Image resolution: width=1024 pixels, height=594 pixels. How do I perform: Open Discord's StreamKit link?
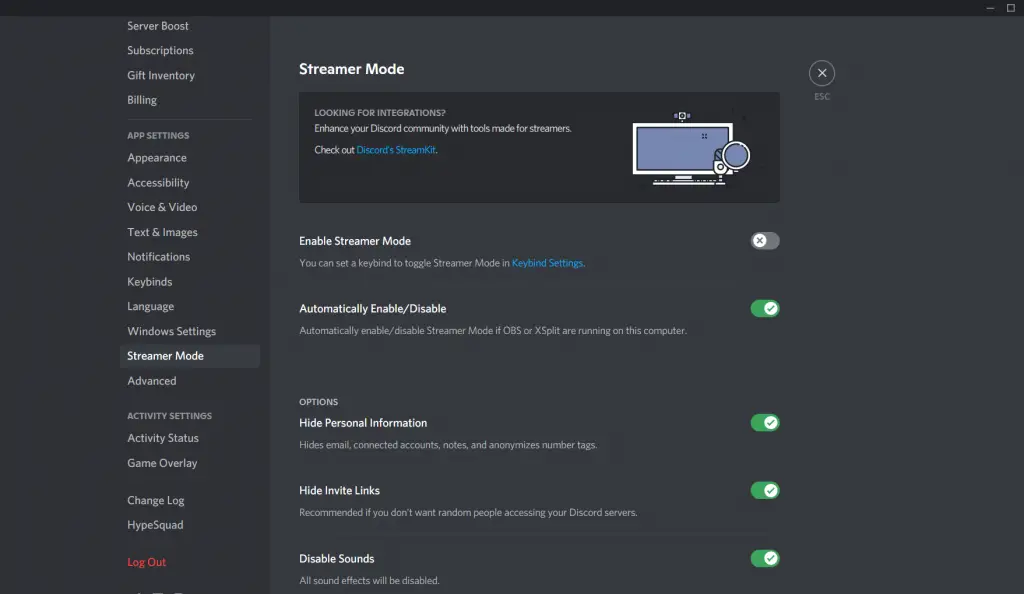click(x=396, y=150)
